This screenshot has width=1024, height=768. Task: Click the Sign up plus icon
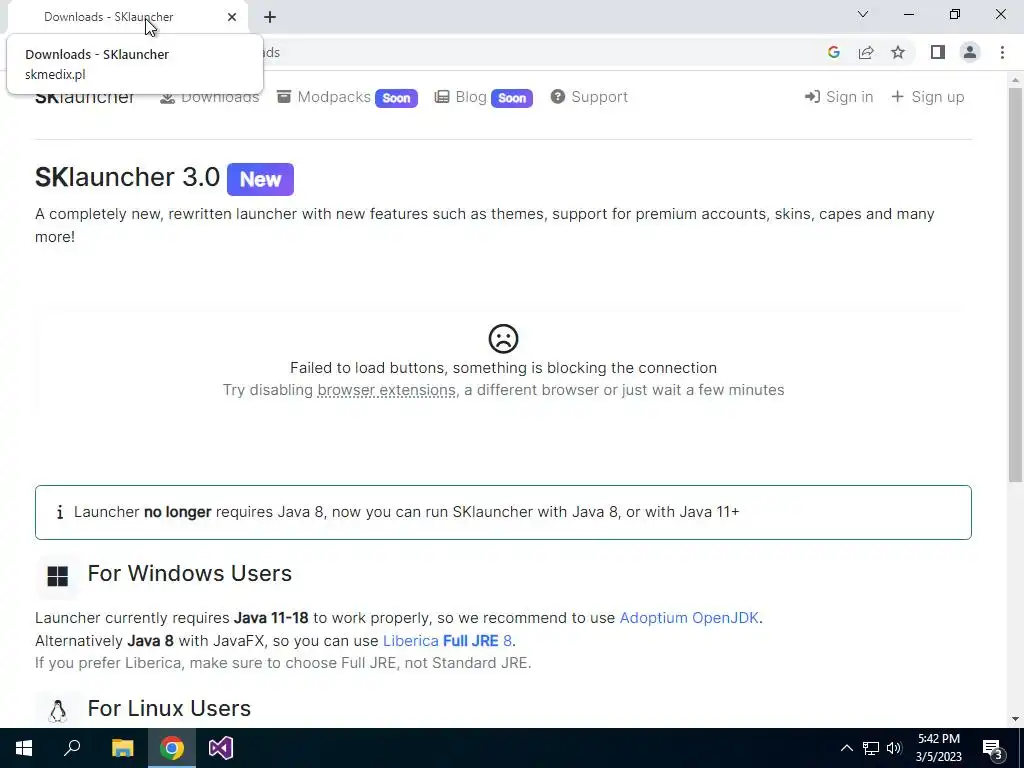tap(897, 97)
